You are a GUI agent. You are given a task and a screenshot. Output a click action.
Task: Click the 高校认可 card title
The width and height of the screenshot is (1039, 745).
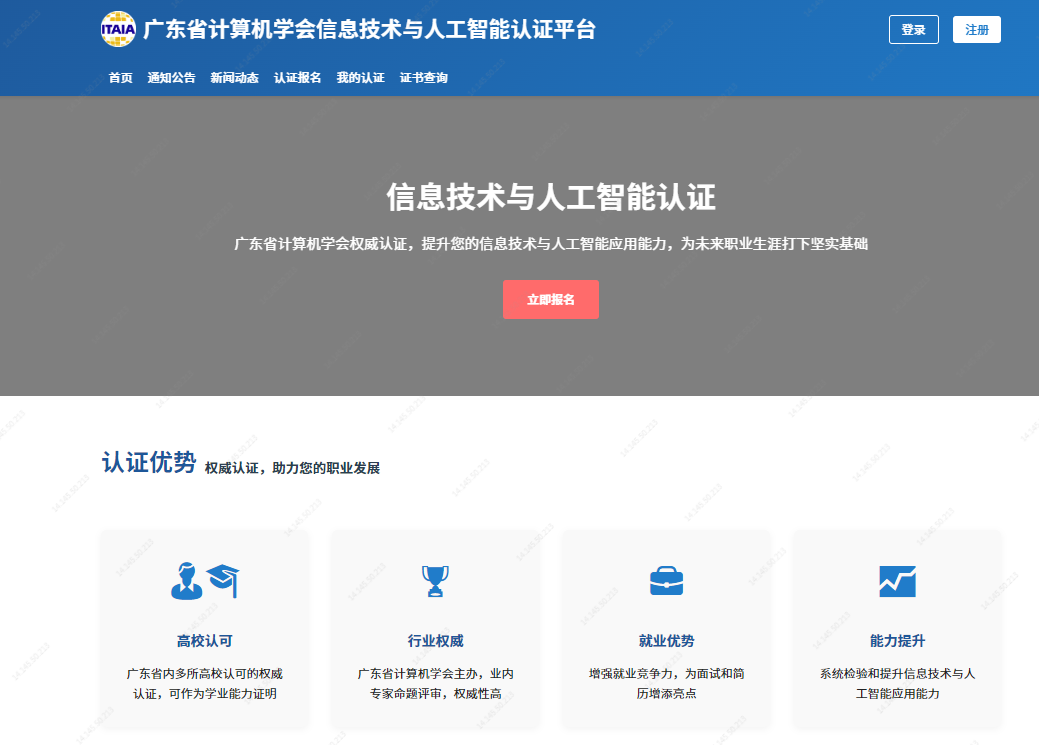coord(205,641)
